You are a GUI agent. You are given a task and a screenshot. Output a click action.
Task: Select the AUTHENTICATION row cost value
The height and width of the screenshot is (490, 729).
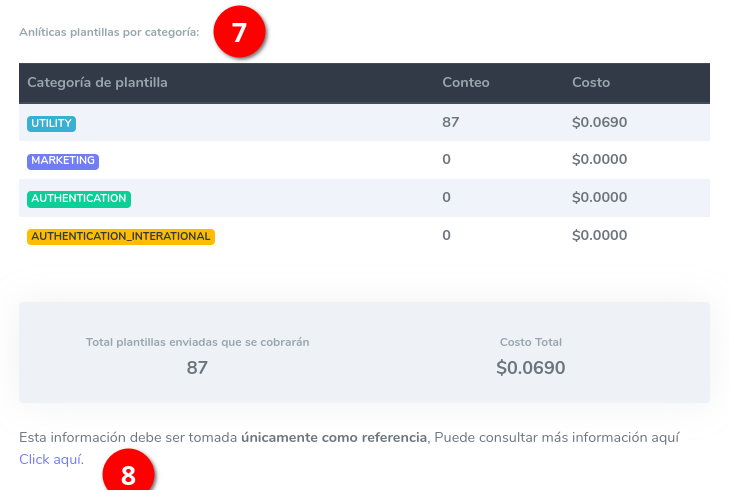click(x=599, y=198)
